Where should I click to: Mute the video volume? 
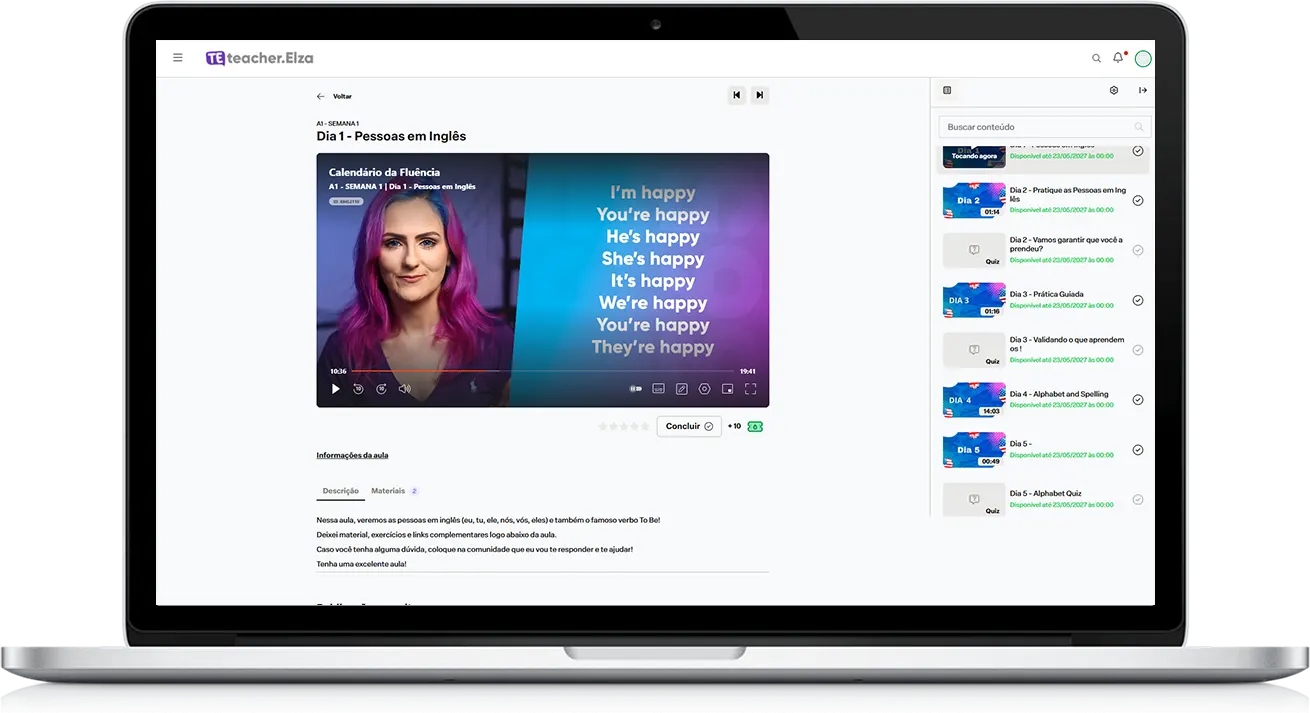point(404,389)
